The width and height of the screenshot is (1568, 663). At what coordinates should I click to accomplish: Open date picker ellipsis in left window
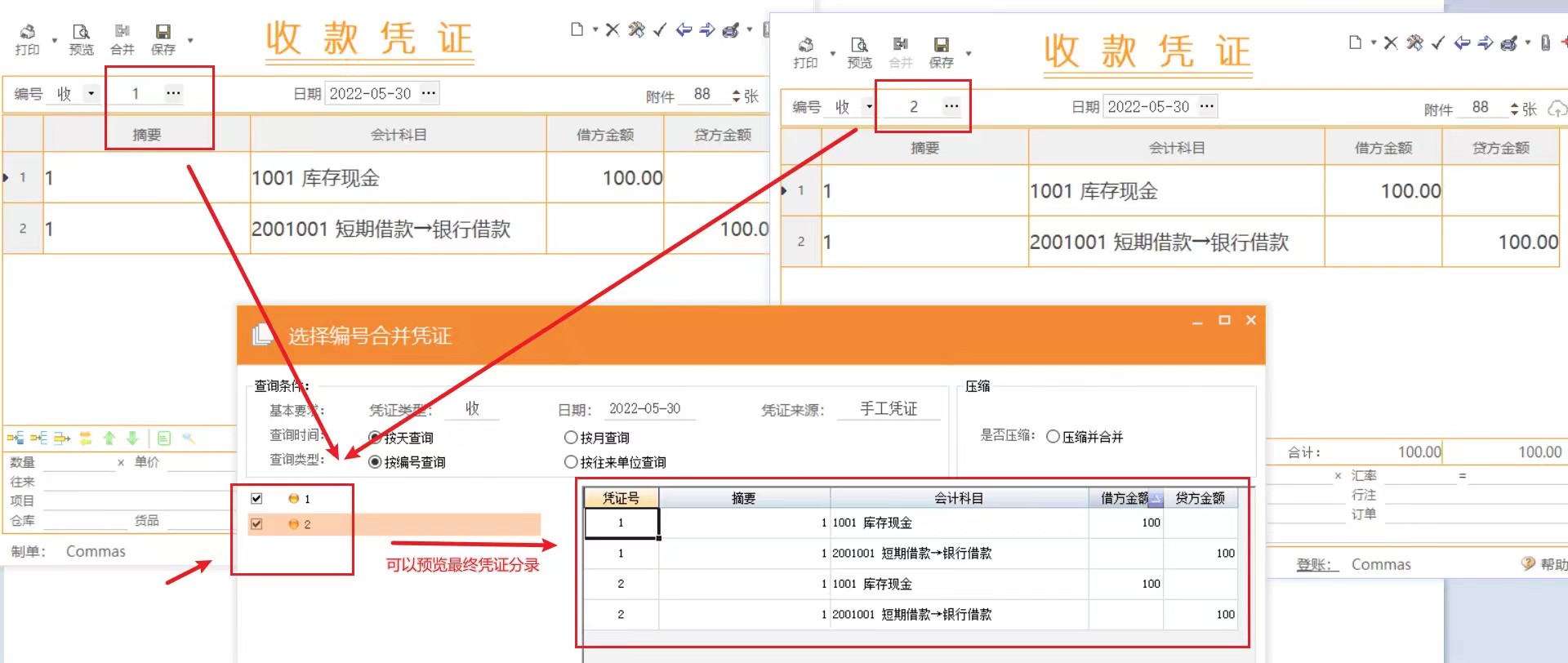pyautogui.click(x=429, y=93)
